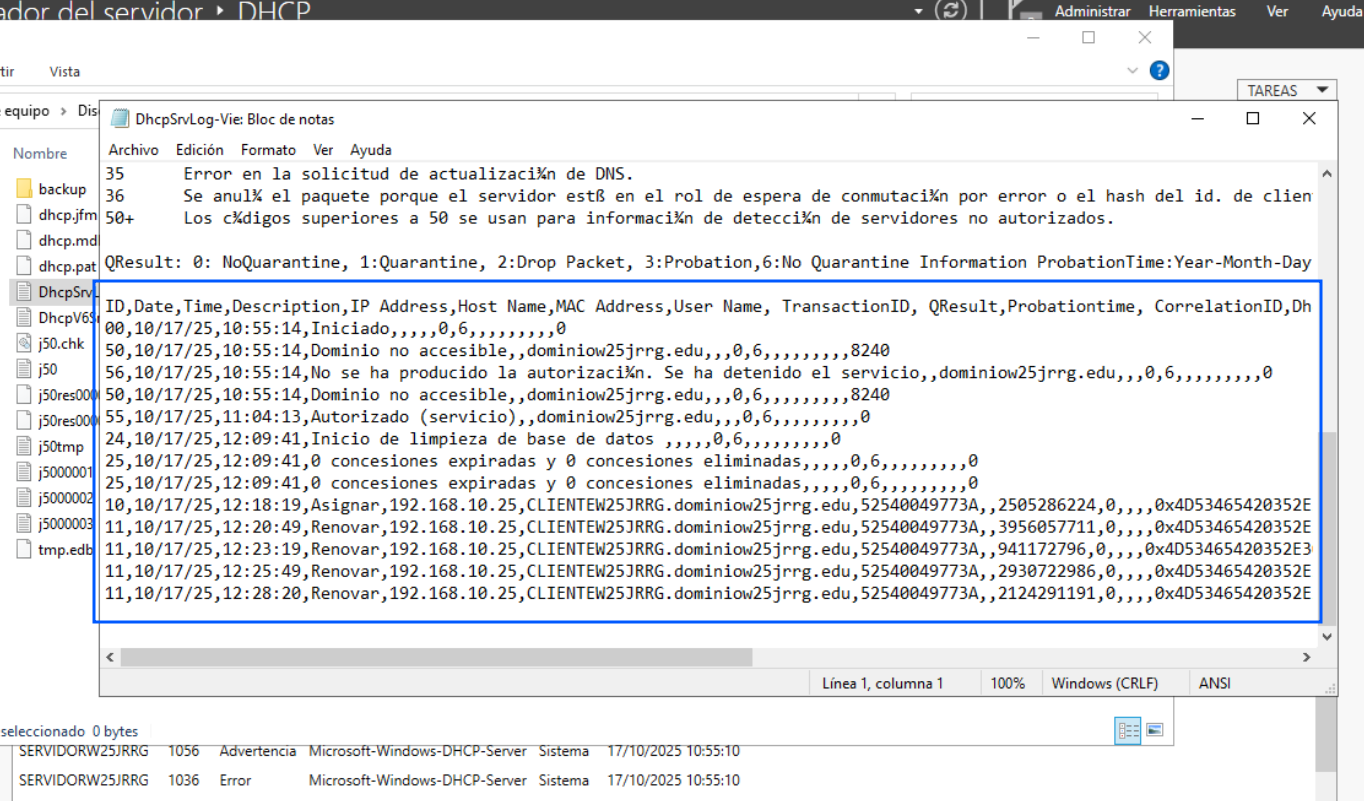Open Herramientas menu in Server Manager

(x=1191, y=12)
